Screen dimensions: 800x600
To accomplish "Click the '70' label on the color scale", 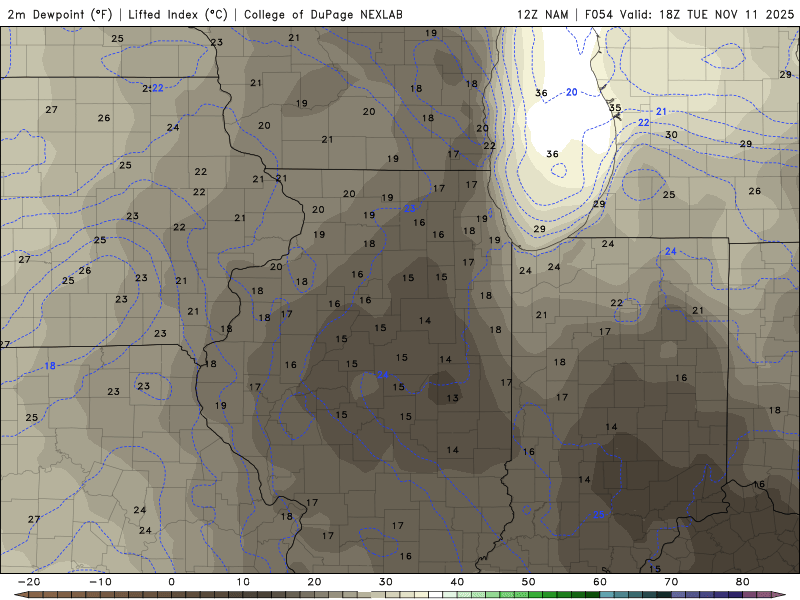I will point(671,582).
